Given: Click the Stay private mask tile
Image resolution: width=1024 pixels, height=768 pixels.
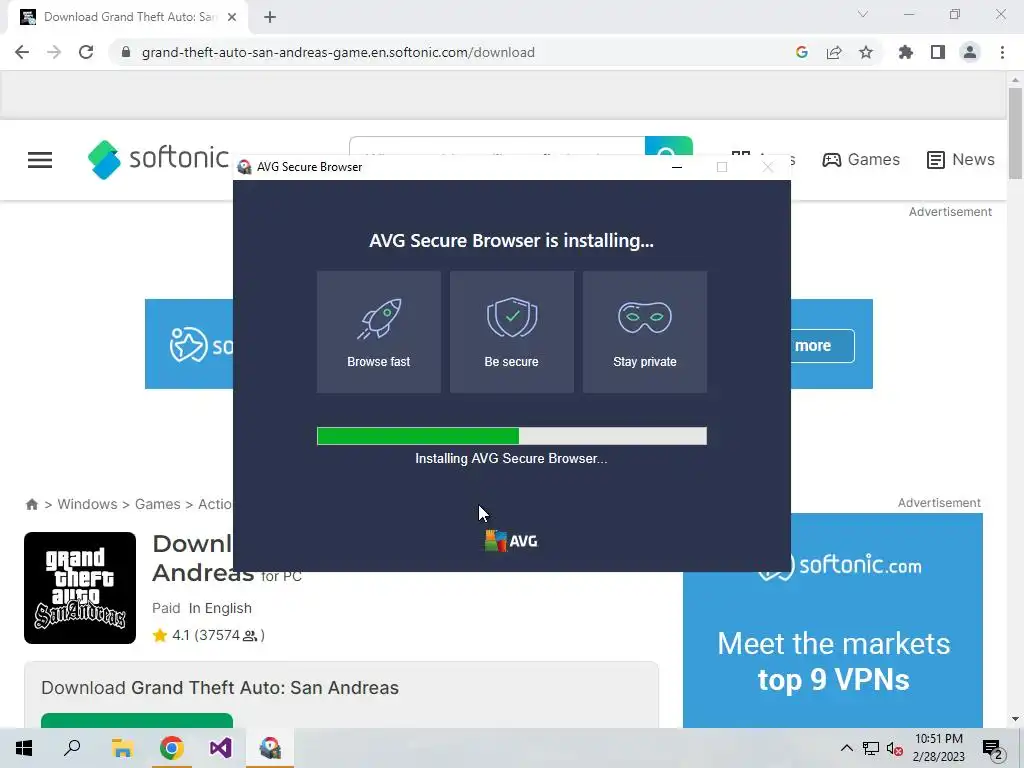Looking at the screenshot, I should coord(645,332).
